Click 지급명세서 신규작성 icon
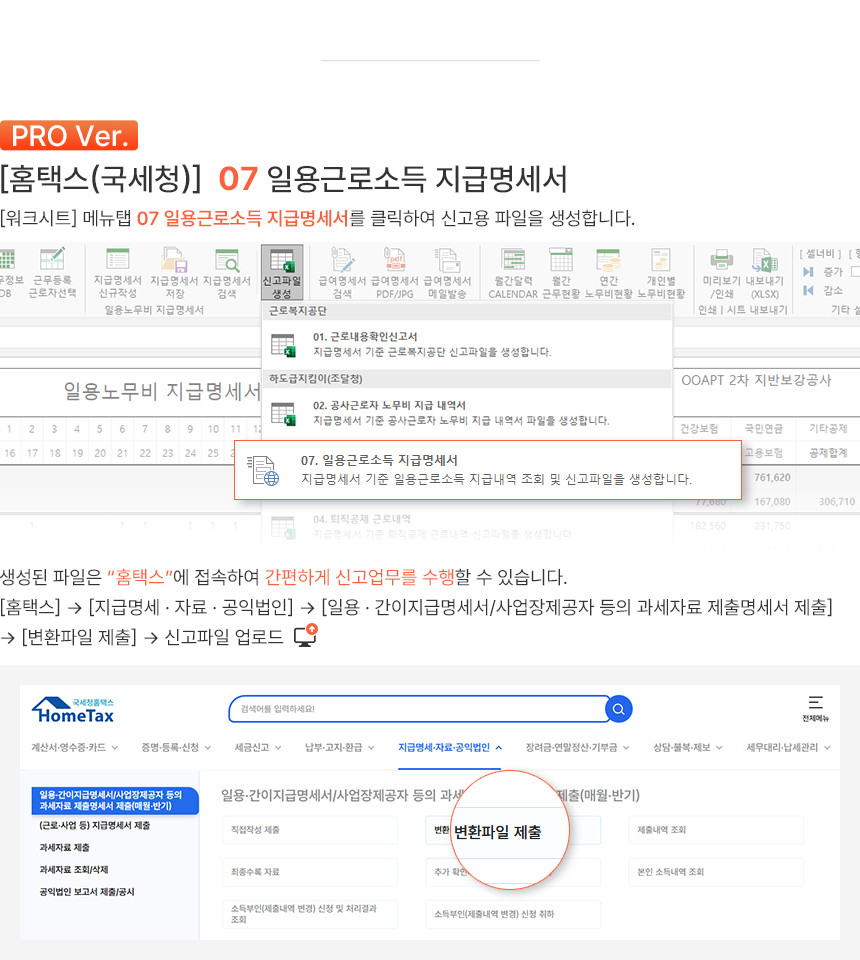The image size is (860, 960). point(117,272)
